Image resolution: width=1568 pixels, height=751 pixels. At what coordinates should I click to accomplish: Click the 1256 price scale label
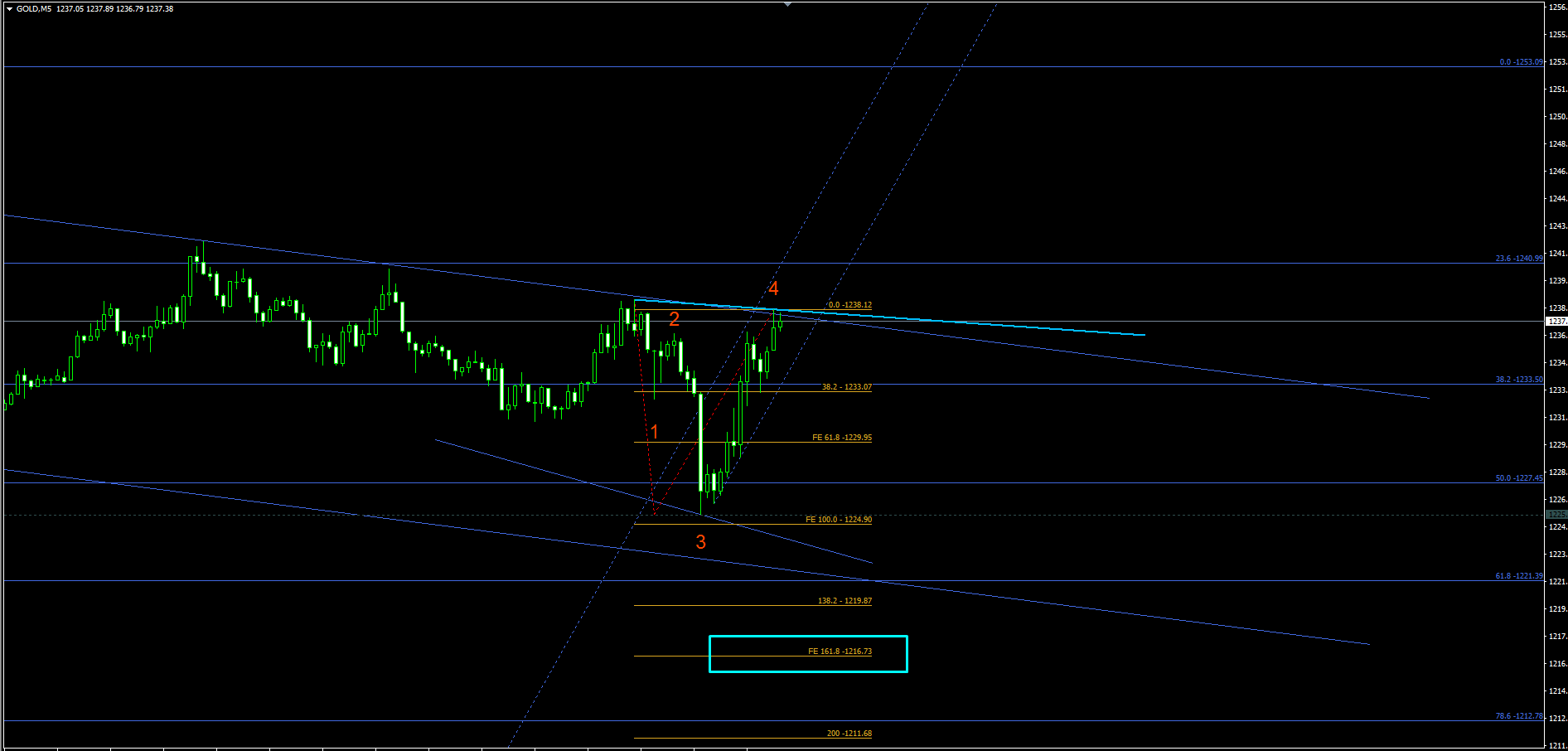(1558, 7)
